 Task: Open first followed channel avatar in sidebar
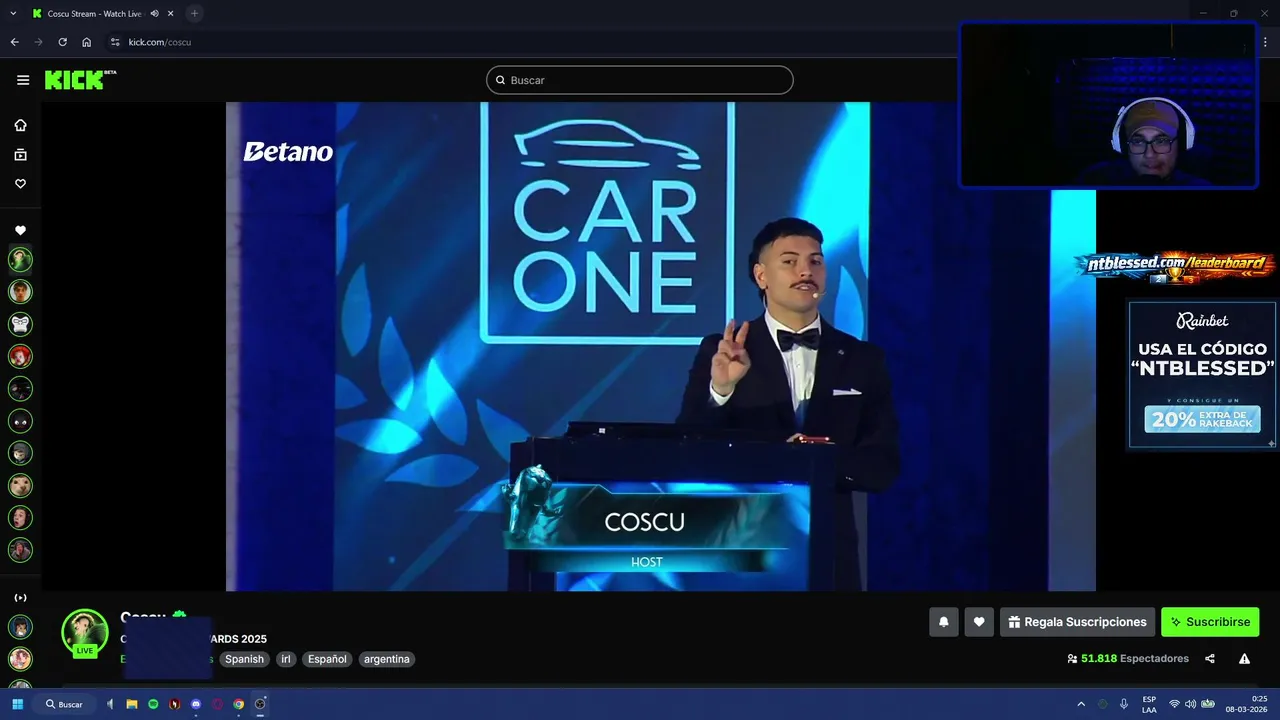point(20,260)
